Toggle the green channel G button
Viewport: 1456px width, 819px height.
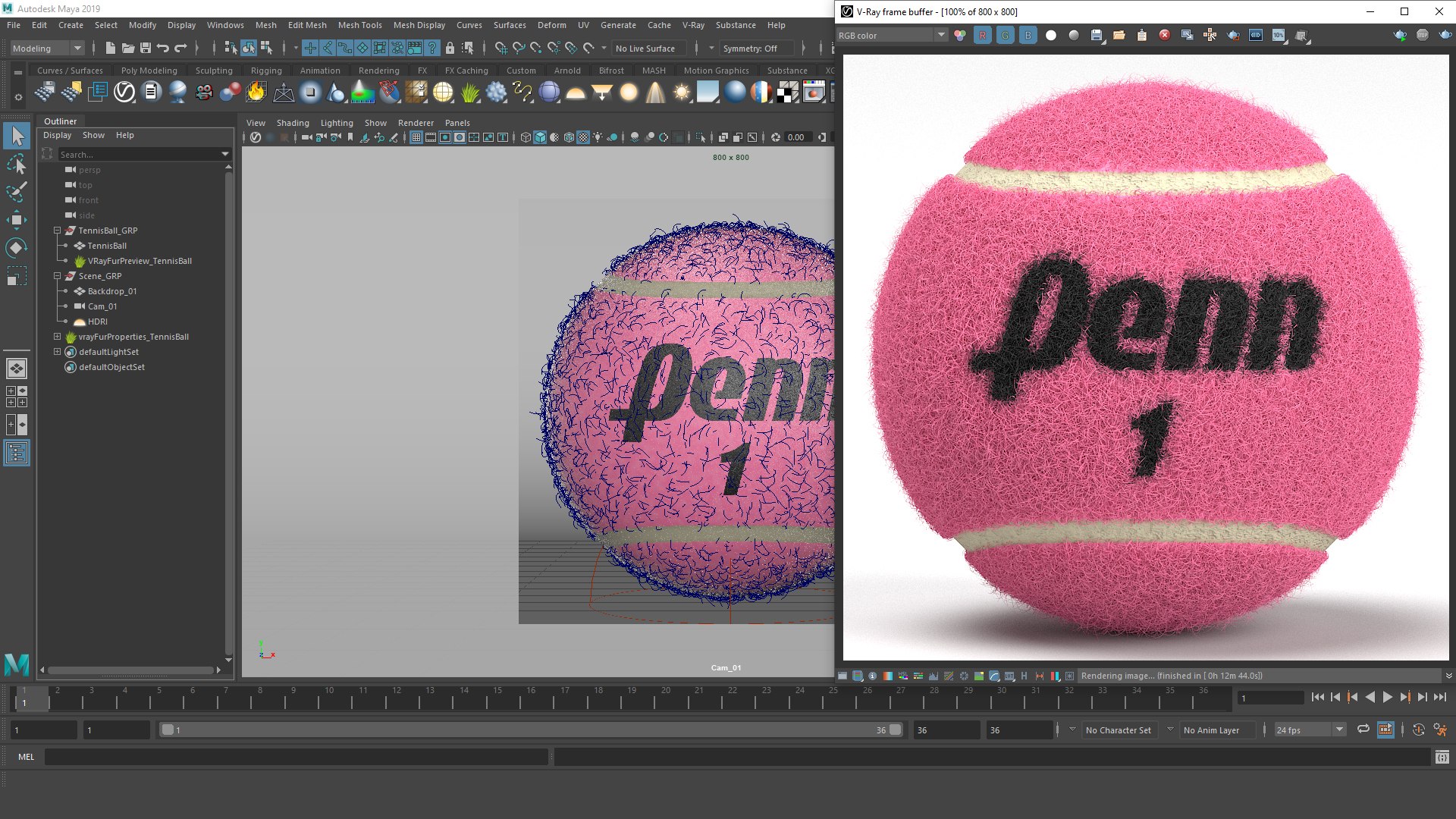point(1006,35)
